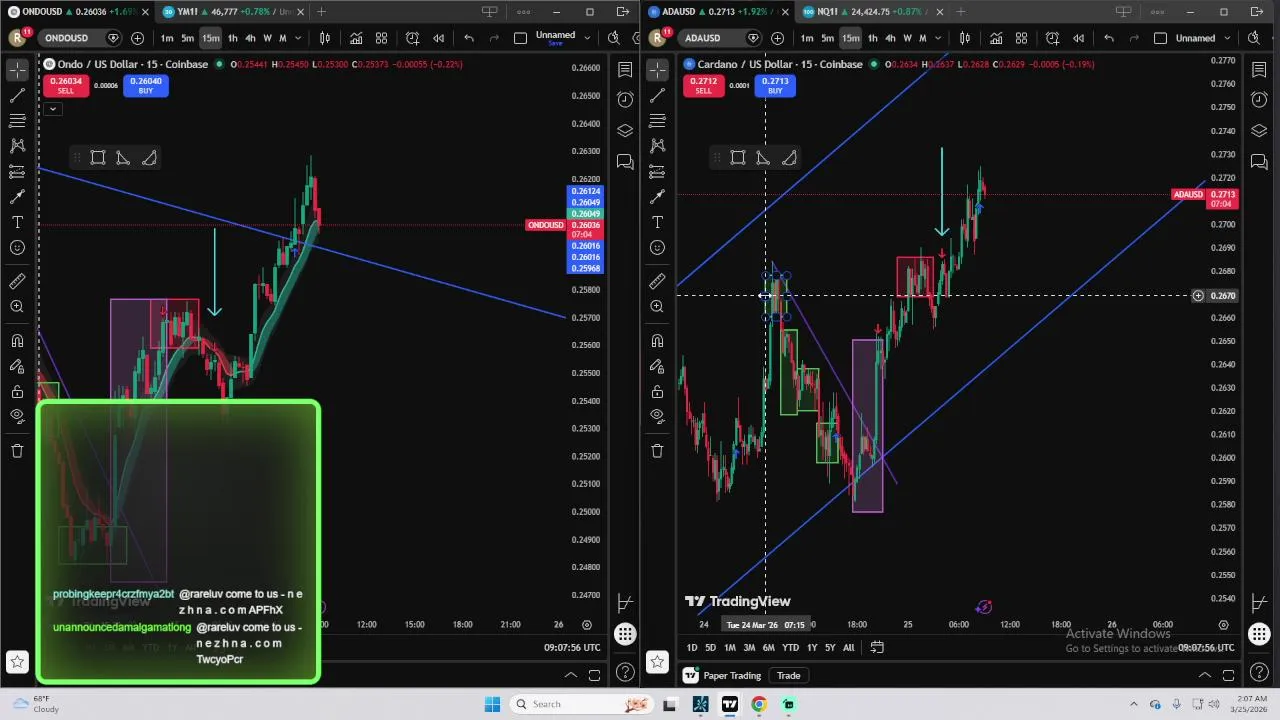Viewport: 1280px width, 720px height.
Task: Click the Trade button in Paper Trading bar
Action: click(788, 676)
